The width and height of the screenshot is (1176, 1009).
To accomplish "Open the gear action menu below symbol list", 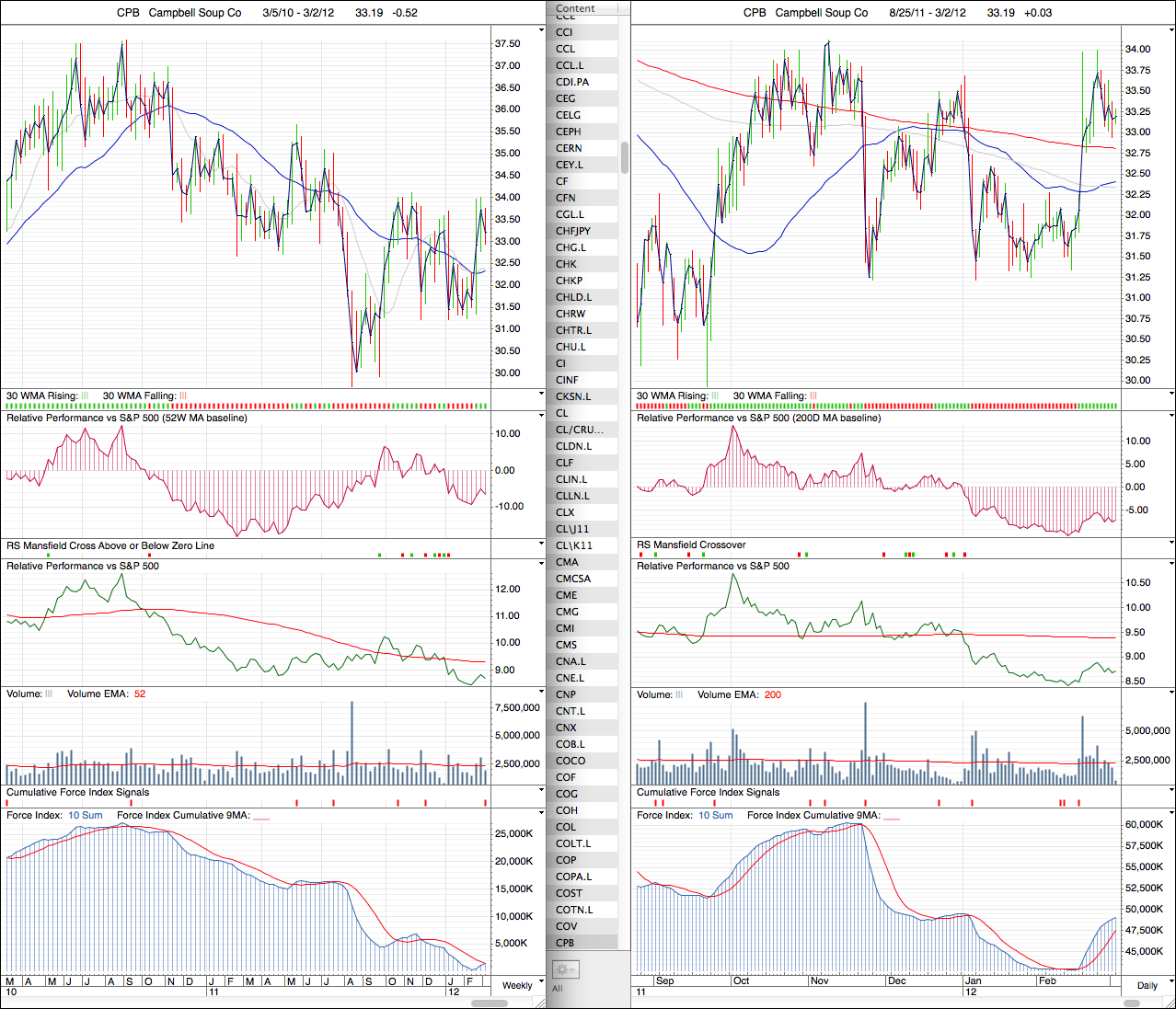I will [564, 969].
